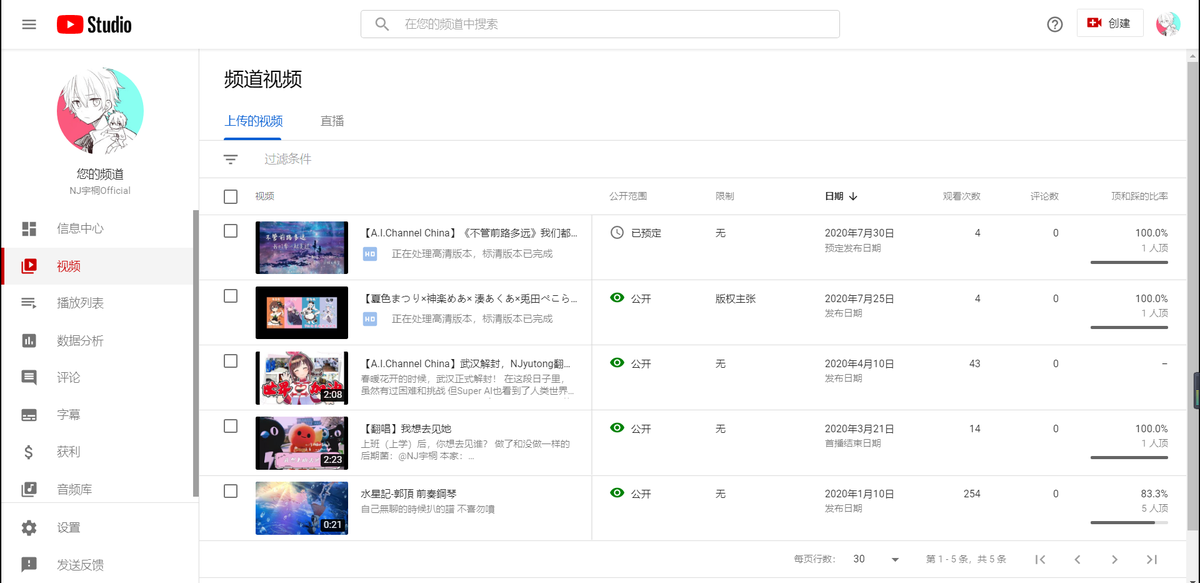The image size is (1200, 583).
Task: Go to next page of results
Action: pyautogui.click(x=1114, y=559)
